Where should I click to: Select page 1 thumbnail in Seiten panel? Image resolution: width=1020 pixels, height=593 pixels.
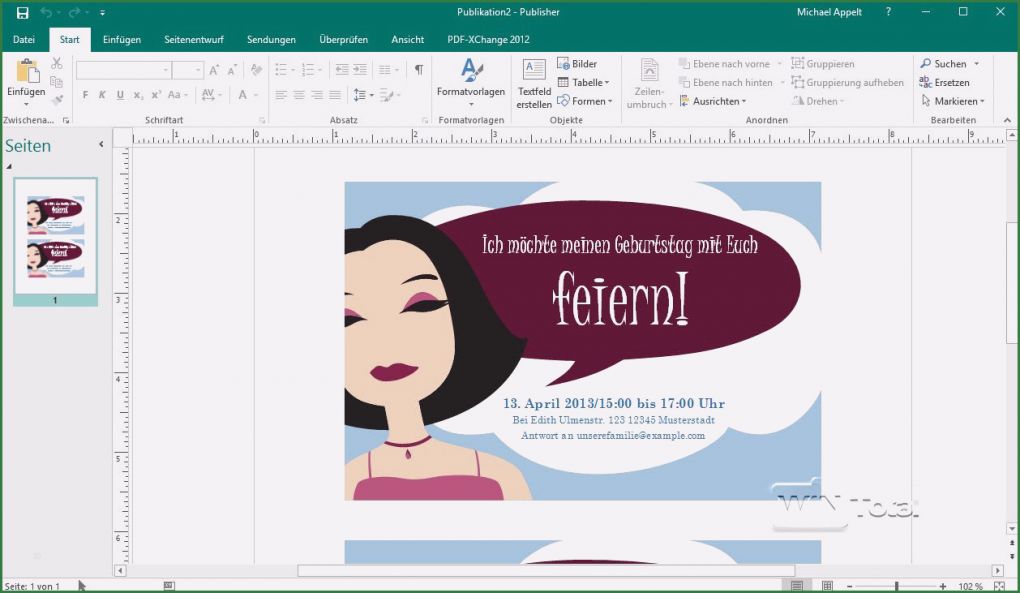55,238
